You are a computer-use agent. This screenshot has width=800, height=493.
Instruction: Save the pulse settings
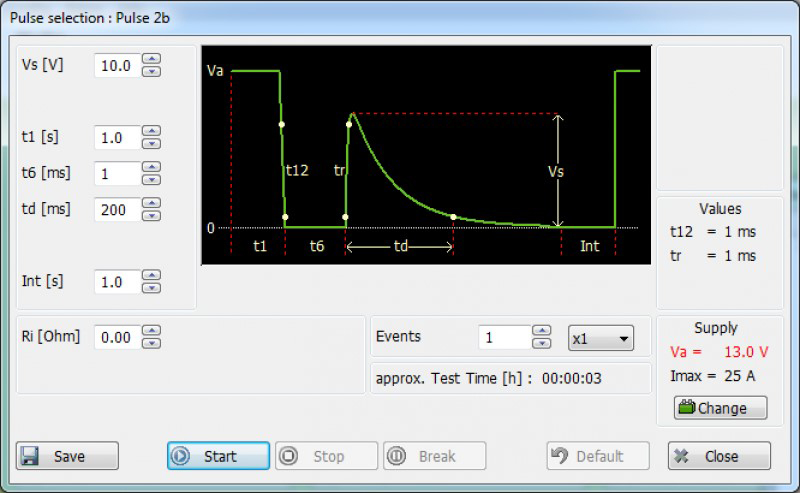point(67,456)
